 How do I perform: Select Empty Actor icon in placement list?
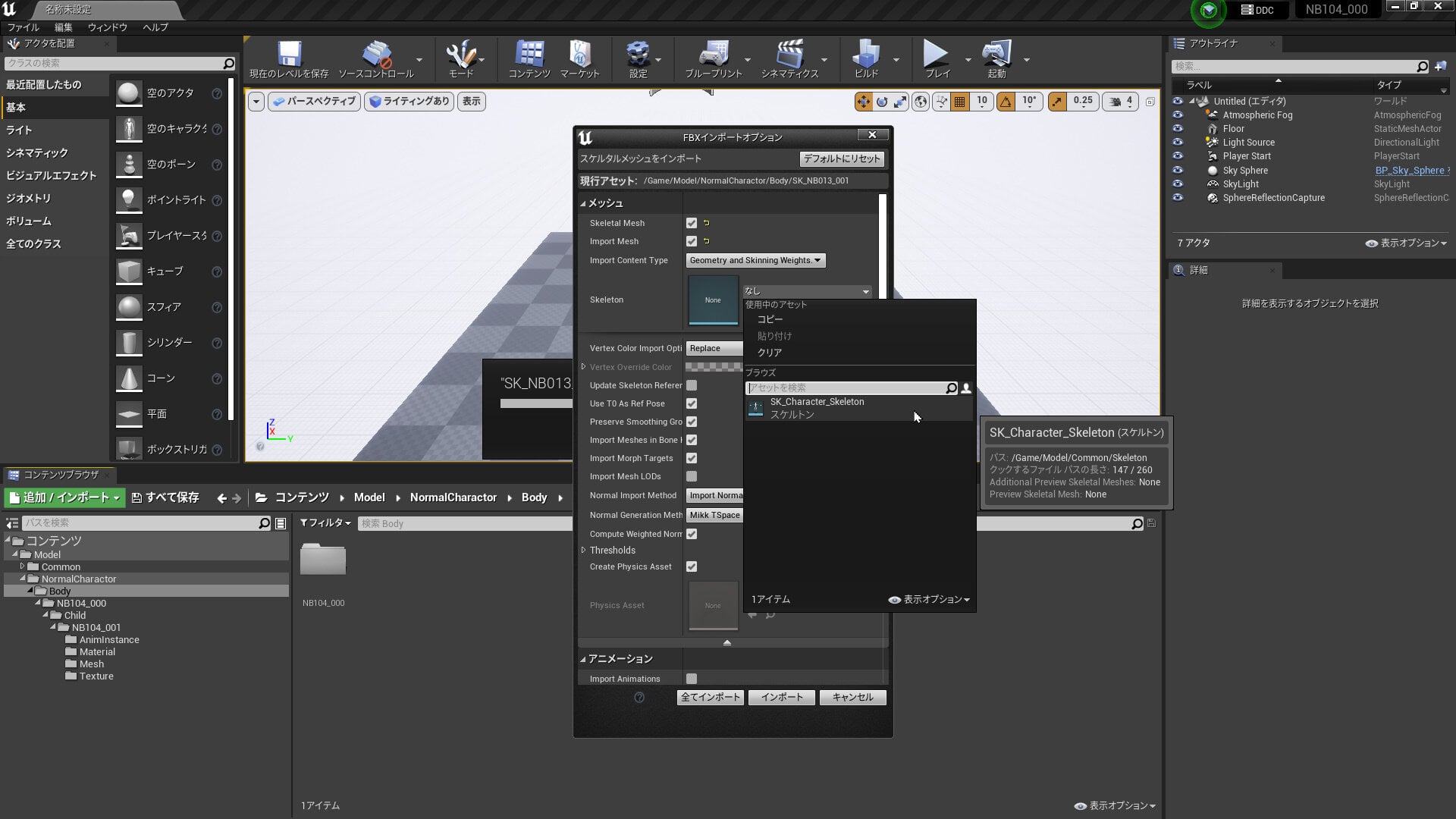click(129, 93)
